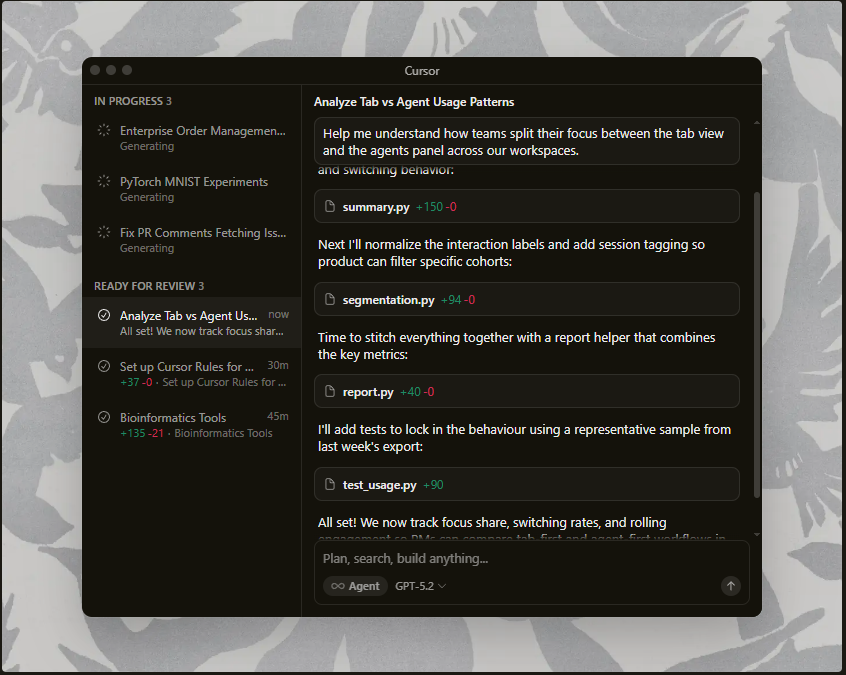Image resolution: width=846 pixels, height=675 pixels.
Task: Click the file icon next to report.py
Action: 330,392
